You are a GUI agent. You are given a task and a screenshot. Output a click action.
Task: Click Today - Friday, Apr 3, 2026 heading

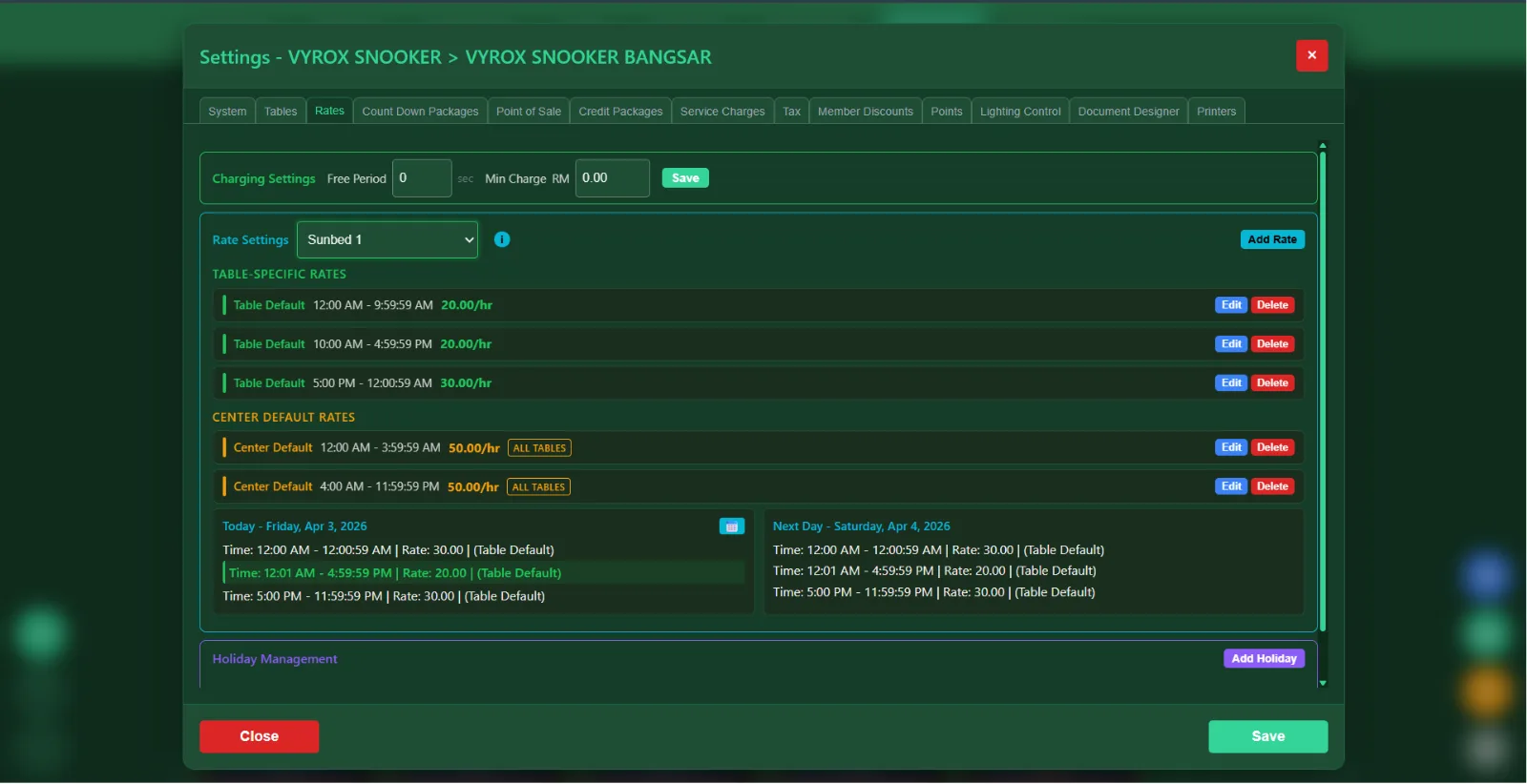pyautogui.click(x=295, y=526)
